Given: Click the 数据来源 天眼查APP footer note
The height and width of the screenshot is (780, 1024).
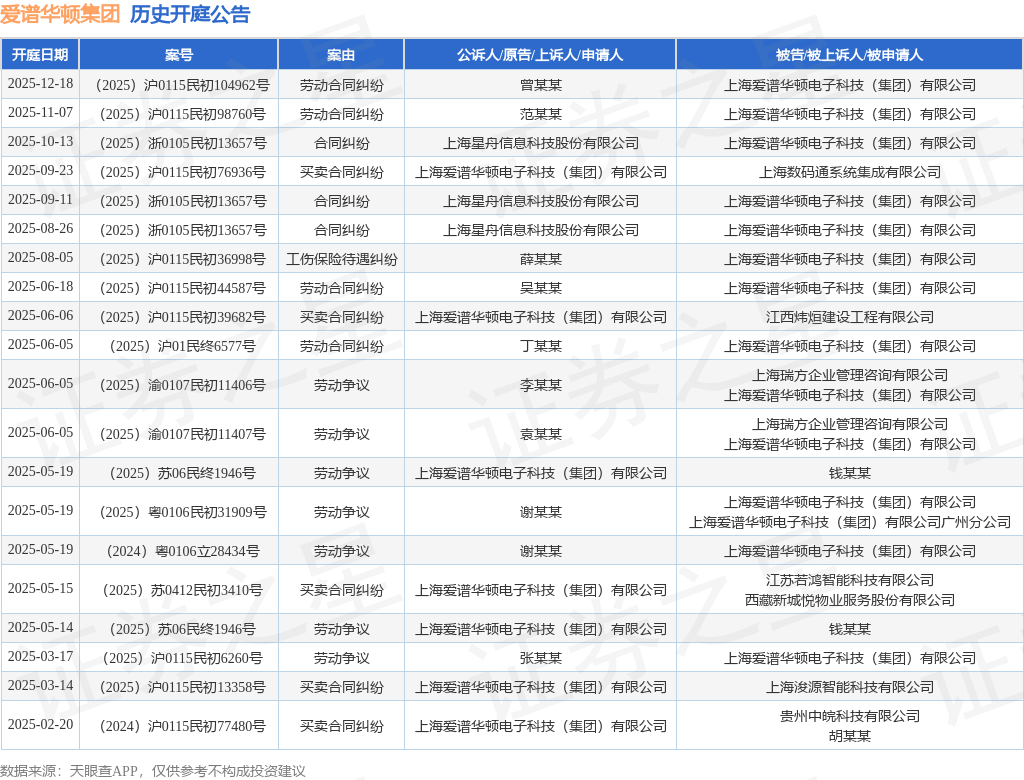Looking at the screenshot, I should pos(153,771).
